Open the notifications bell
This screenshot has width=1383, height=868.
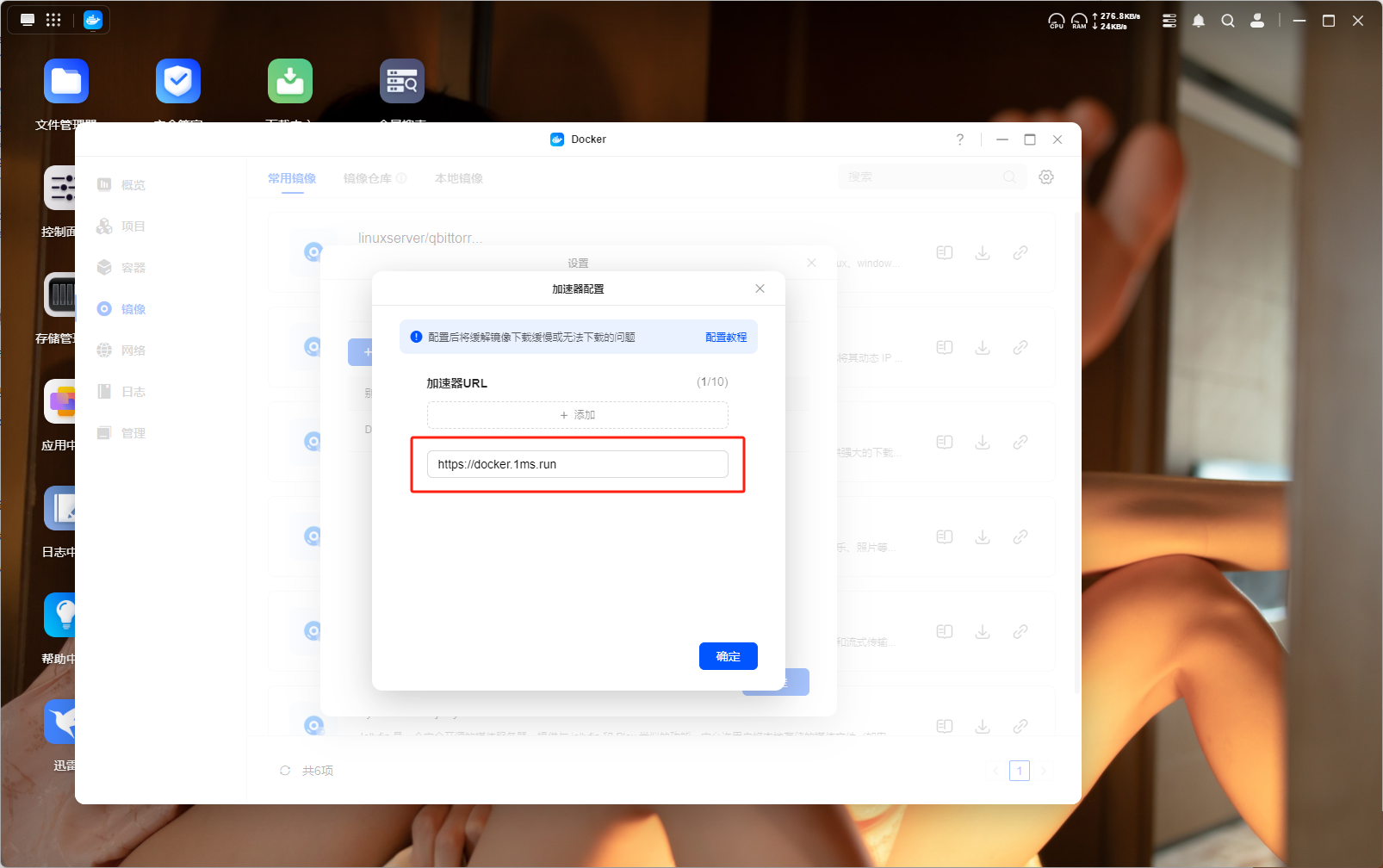click(x=1199, y=21)
